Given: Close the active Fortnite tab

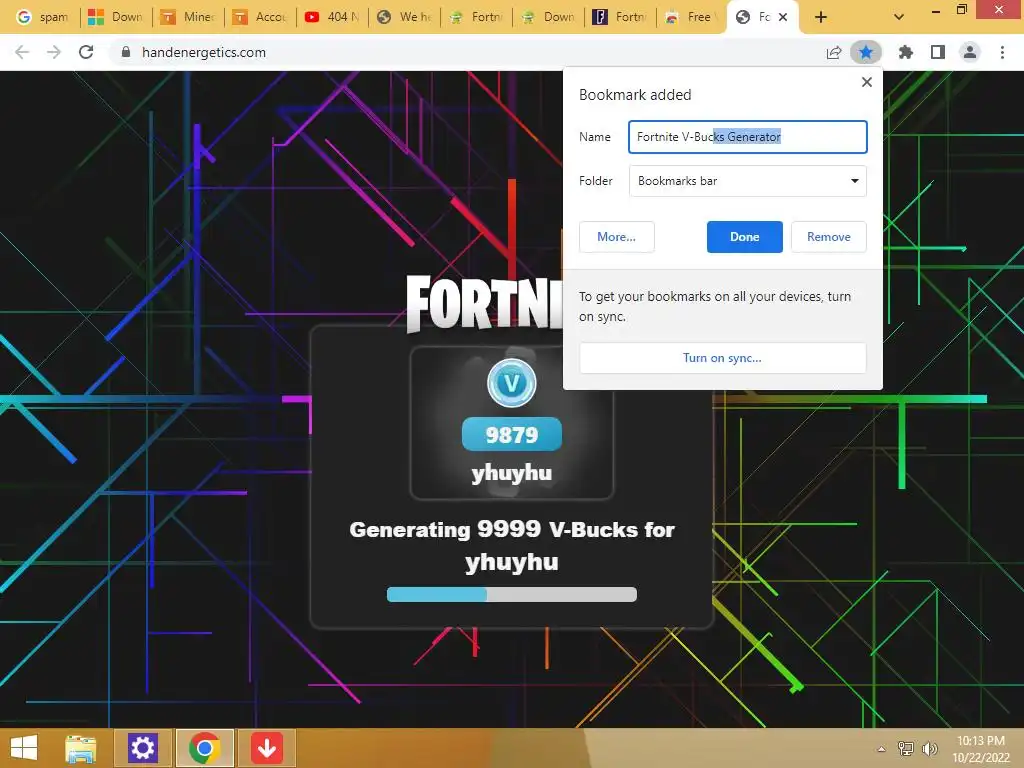Looking at the screenshot, I should pos(783,17).
